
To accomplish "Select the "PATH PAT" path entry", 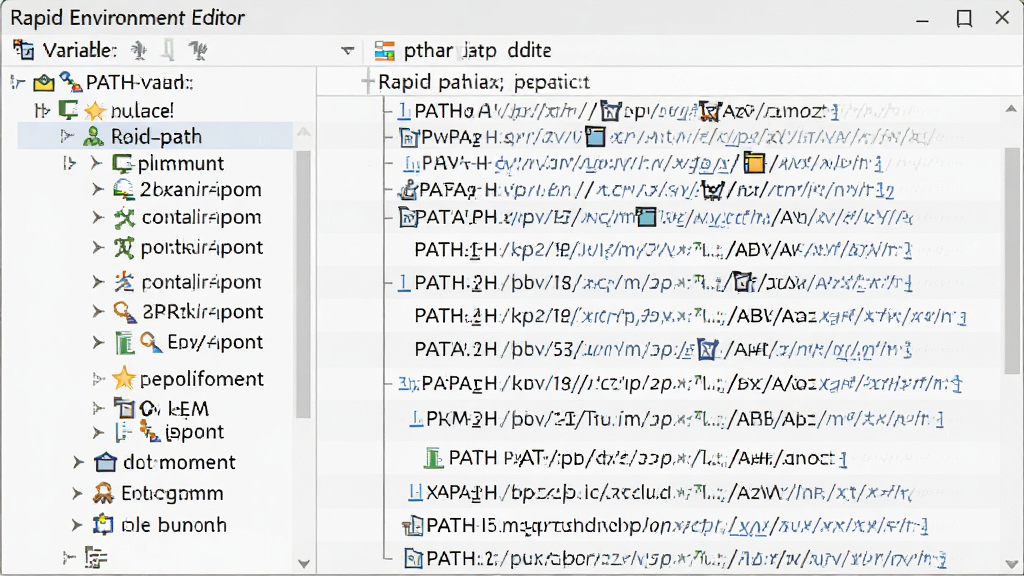I will (636, 458).
